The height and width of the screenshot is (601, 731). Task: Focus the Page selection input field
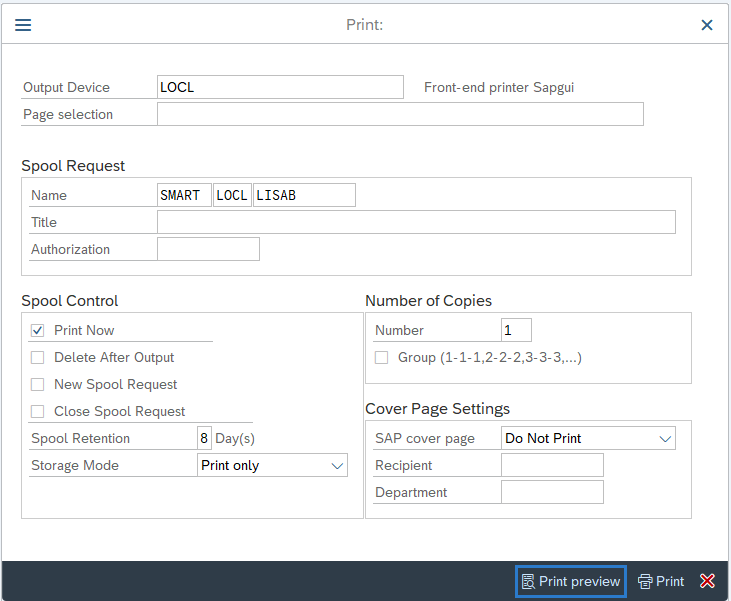point(400,114)
